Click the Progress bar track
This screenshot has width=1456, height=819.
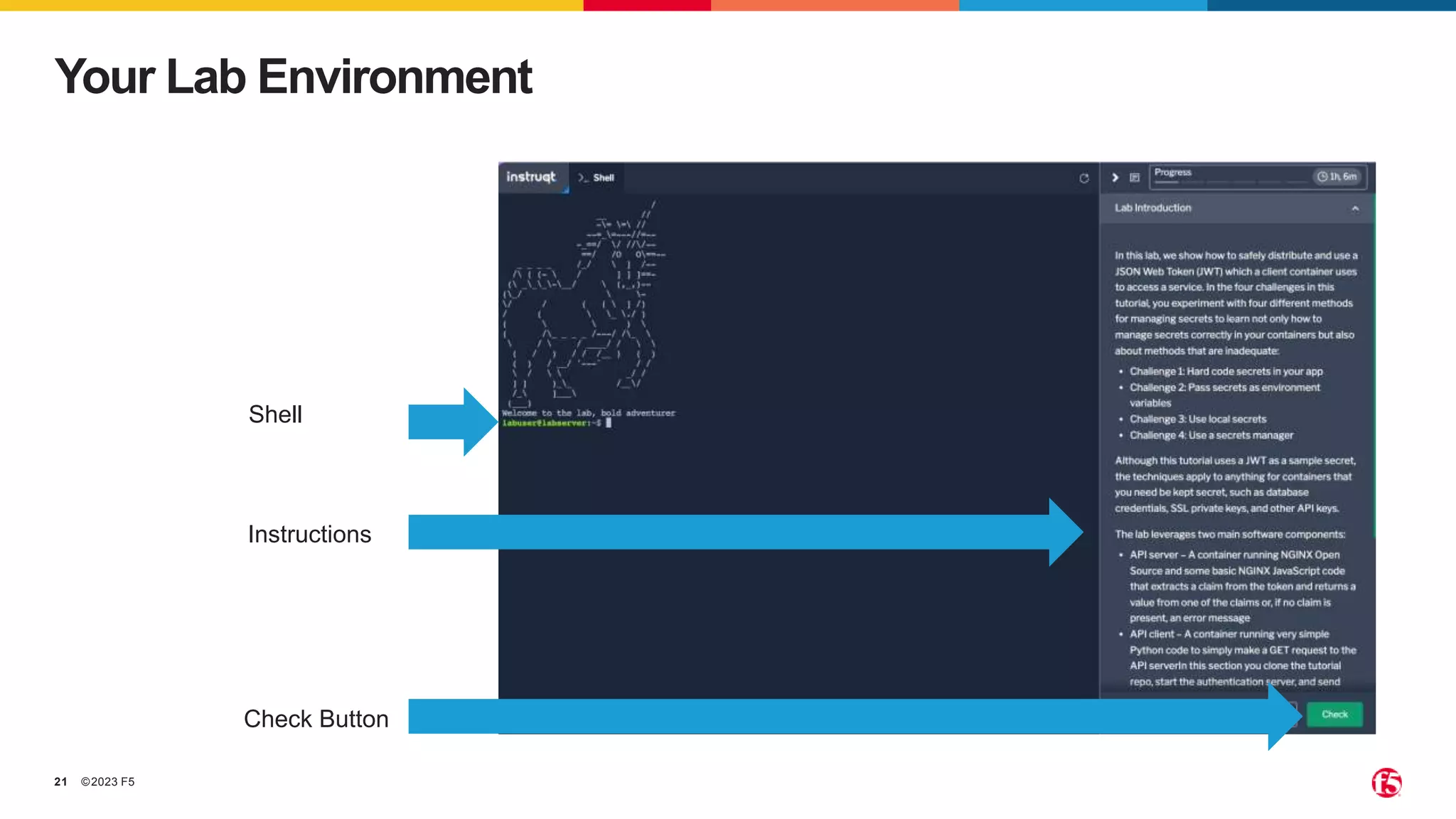click(x=1231, y=183)
